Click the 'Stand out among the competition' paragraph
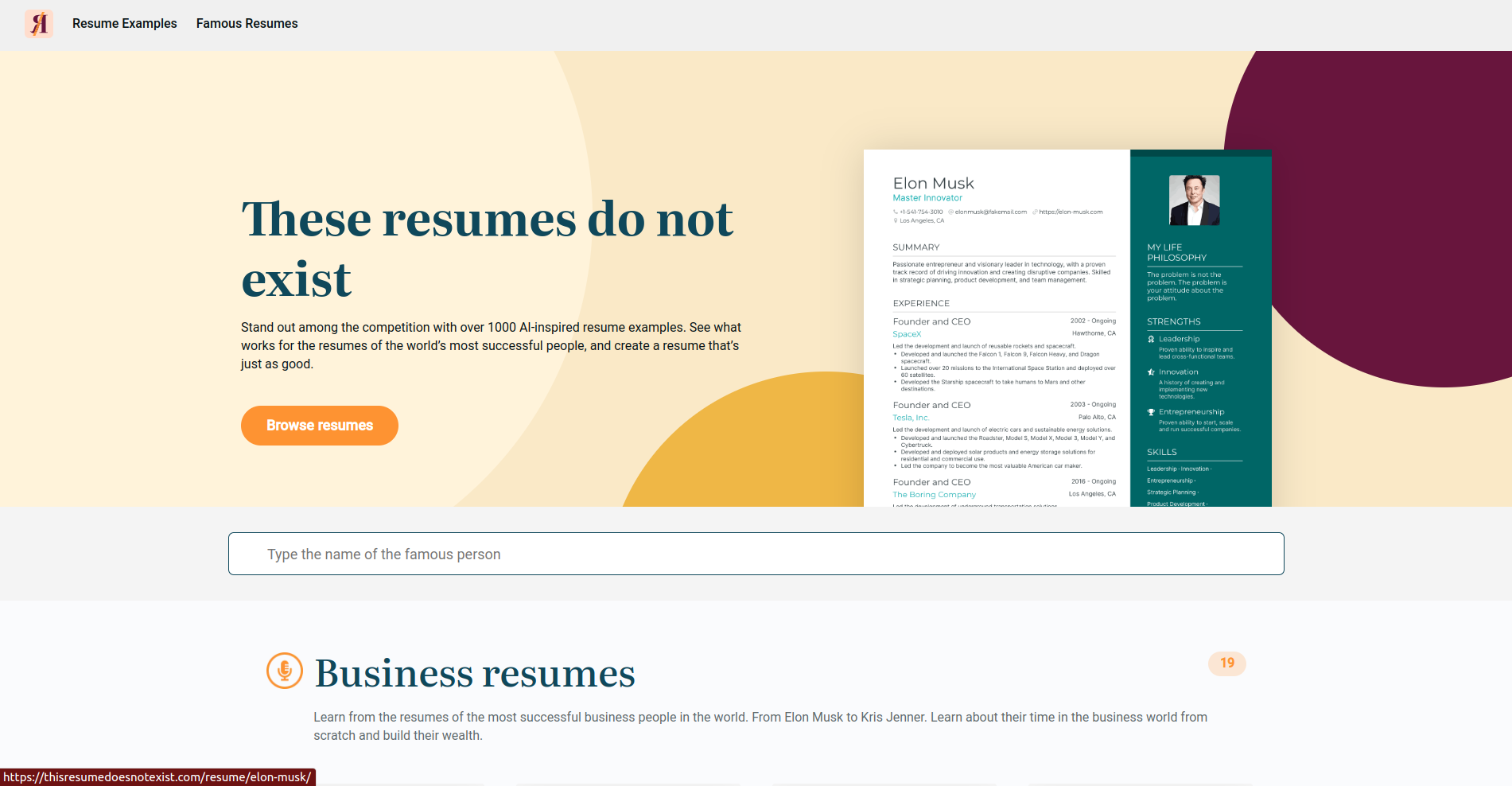Image resolution: width=1512 pixels, height=786 pixels. tap(491, 346)
